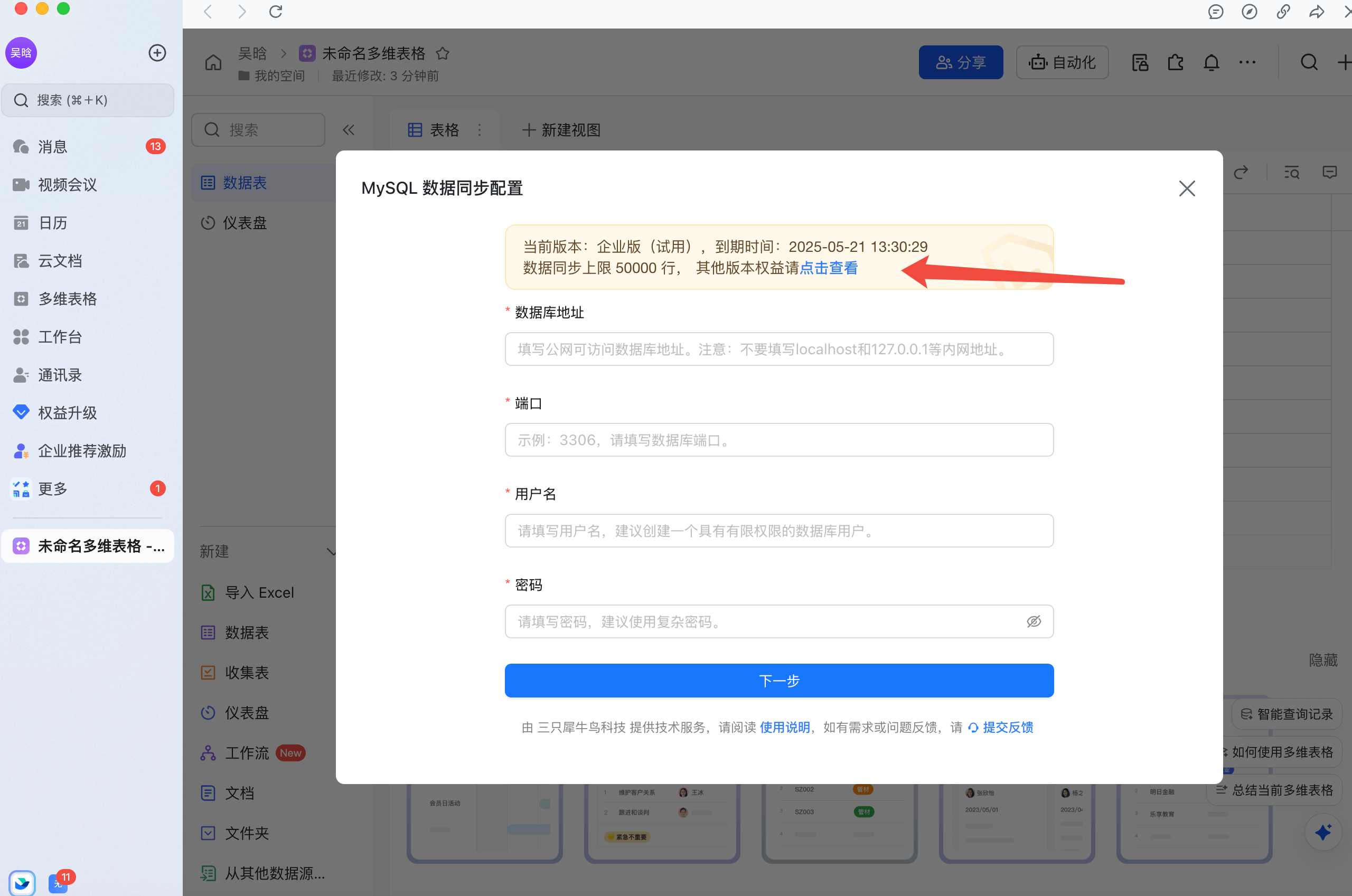Image resolution: width=1352 pixels, height=896 pixels.
Task: Open the 我的空间 folder link
Action: click(271, 76)
